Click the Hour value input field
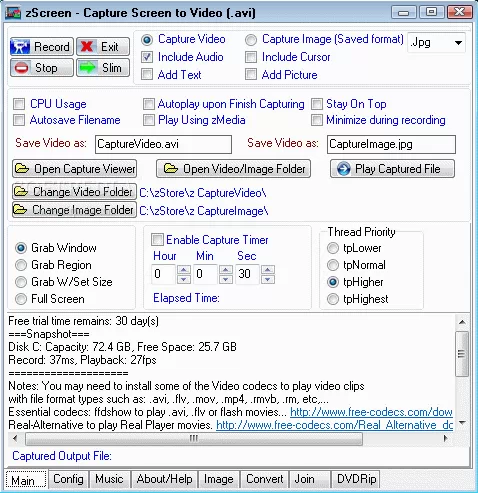 pyautogui.click(x=163, y=274)
